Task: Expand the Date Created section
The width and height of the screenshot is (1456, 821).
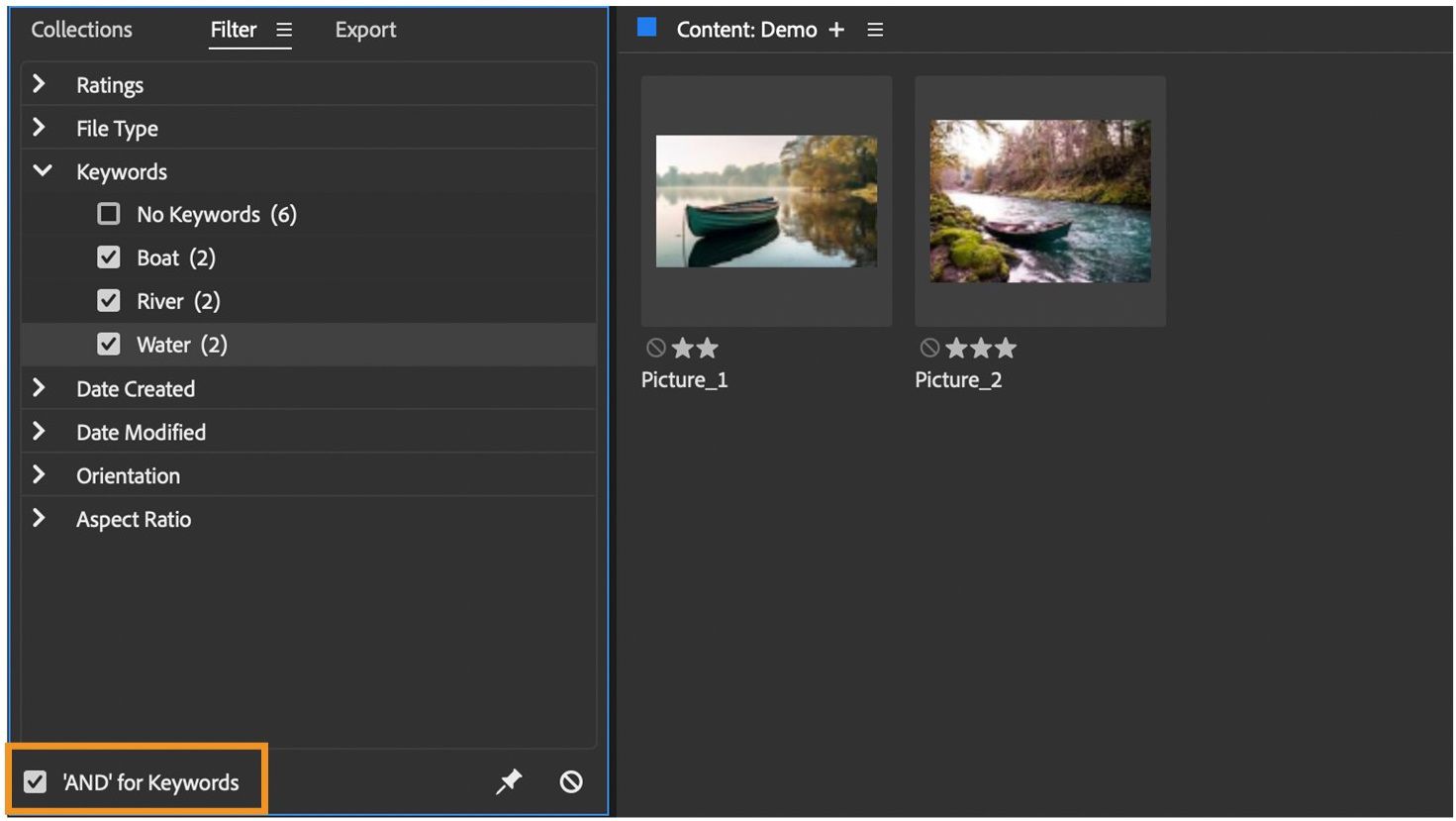Action: tap(41, 388)
